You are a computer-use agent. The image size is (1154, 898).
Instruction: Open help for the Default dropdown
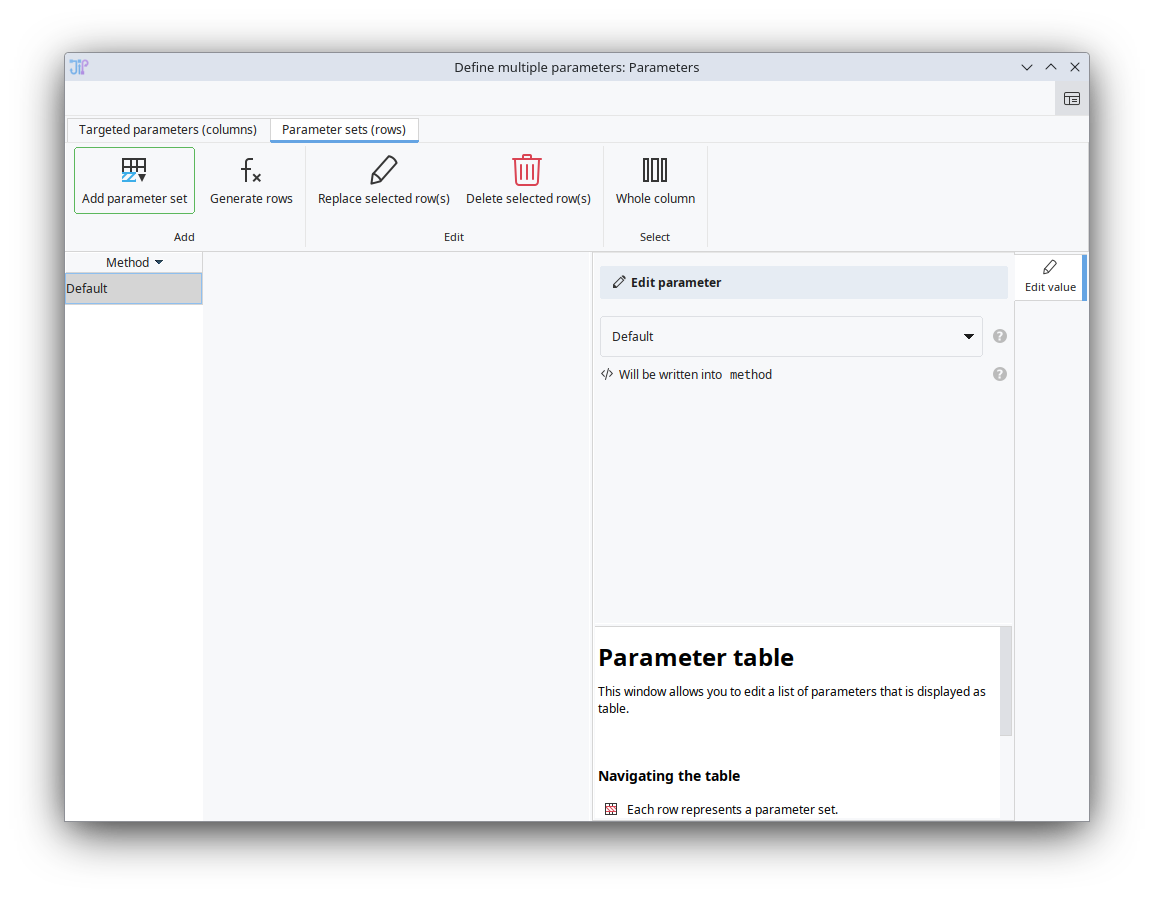click(999, 336)
